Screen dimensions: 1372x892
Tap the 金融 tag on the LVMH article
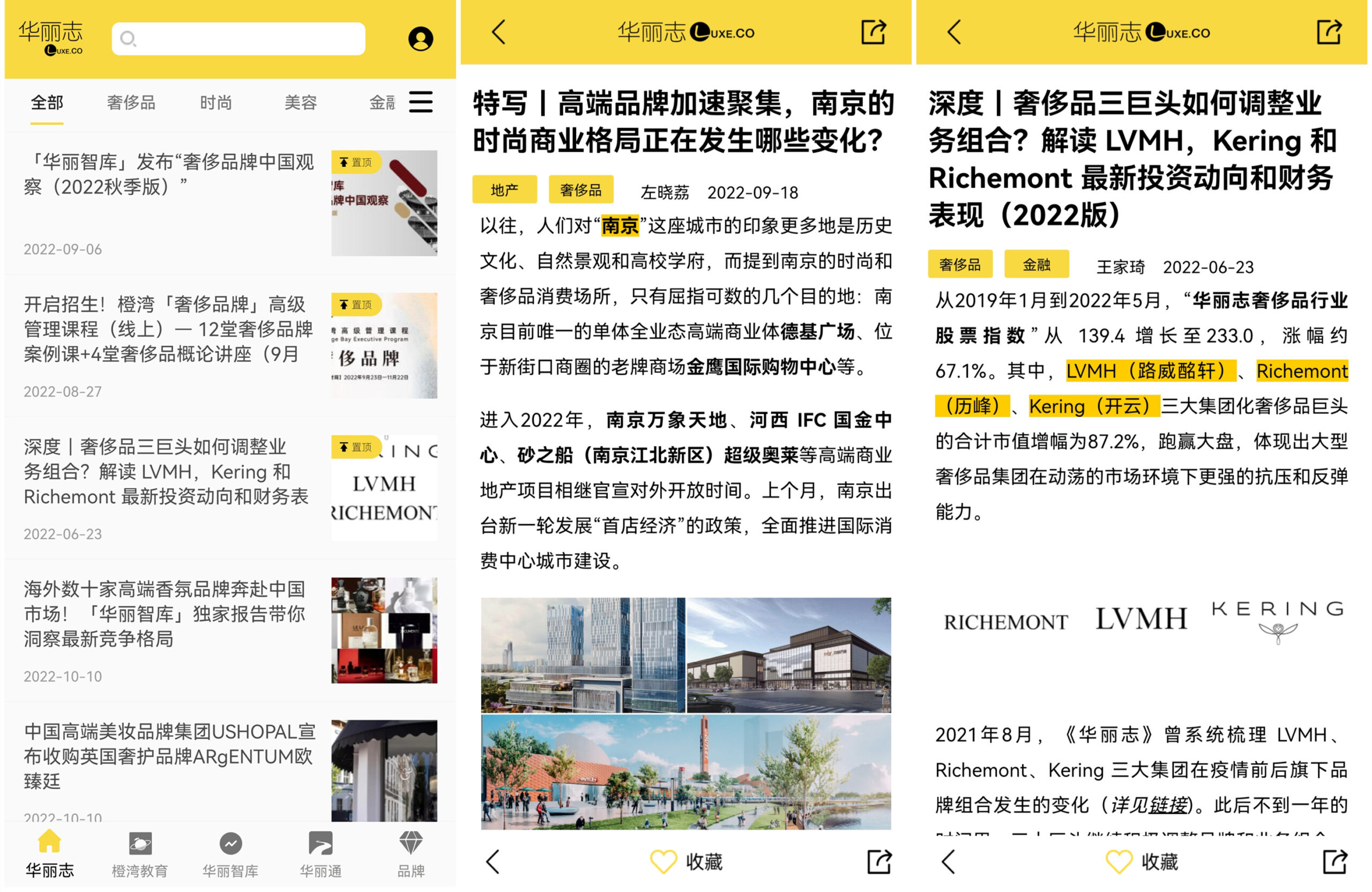point(1036,265)
